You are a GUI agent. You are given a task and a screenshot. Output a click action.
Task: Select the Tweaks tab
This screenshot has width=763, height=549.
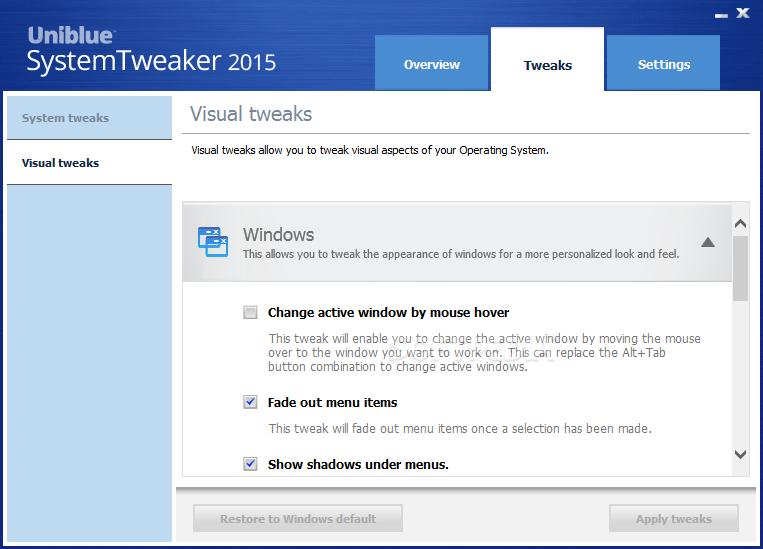[x=547, y=59]
